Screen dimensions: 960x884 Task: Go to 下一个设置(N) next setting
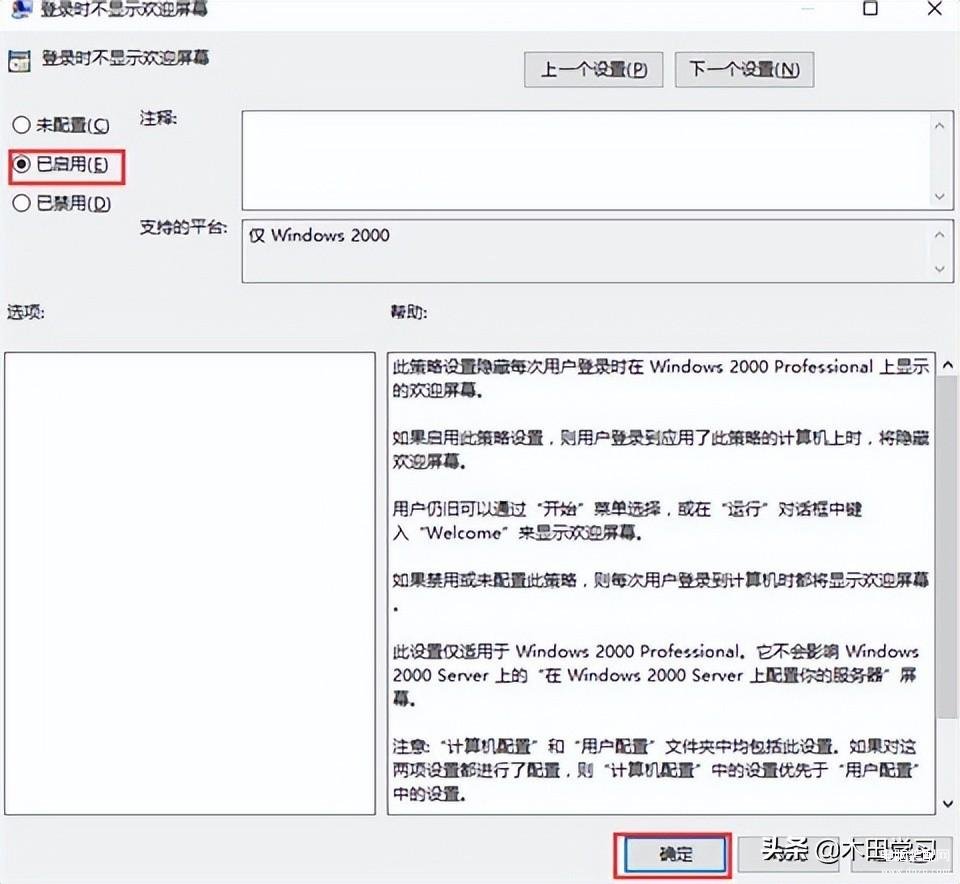tap(744, 69)
